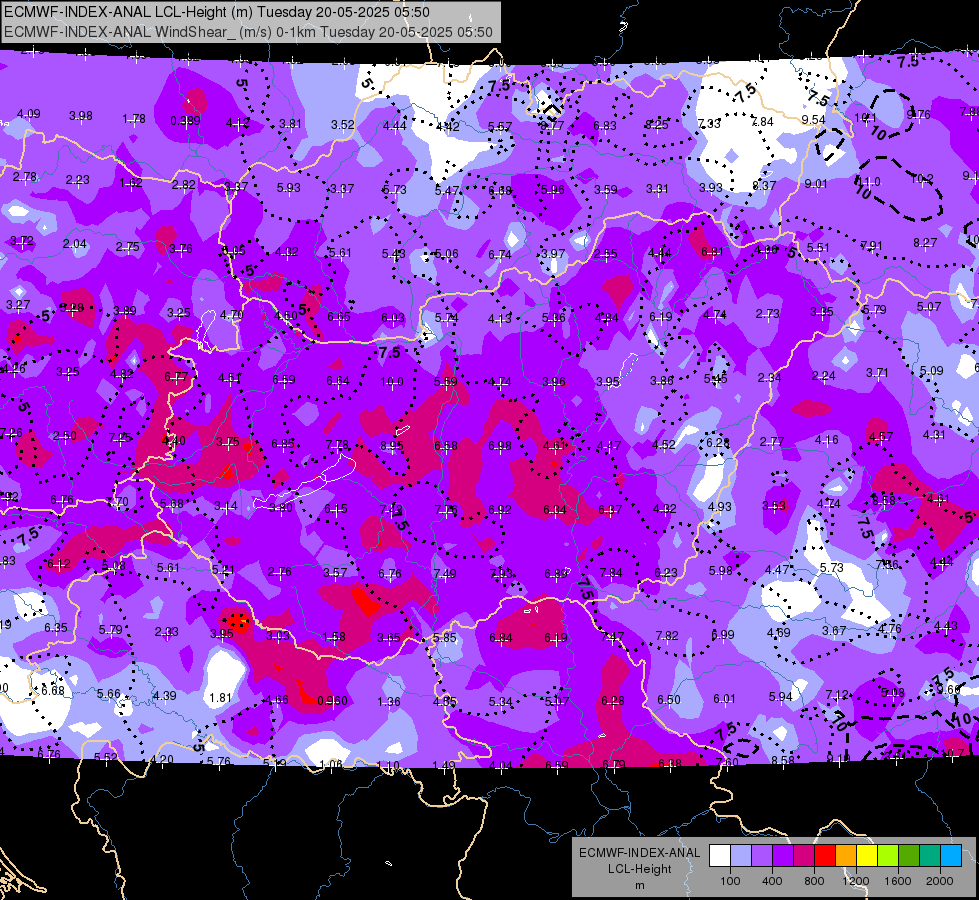The image size is (979, 900).
Task: Click the wind shear value 3.67
Action: (x=834, y=631)
